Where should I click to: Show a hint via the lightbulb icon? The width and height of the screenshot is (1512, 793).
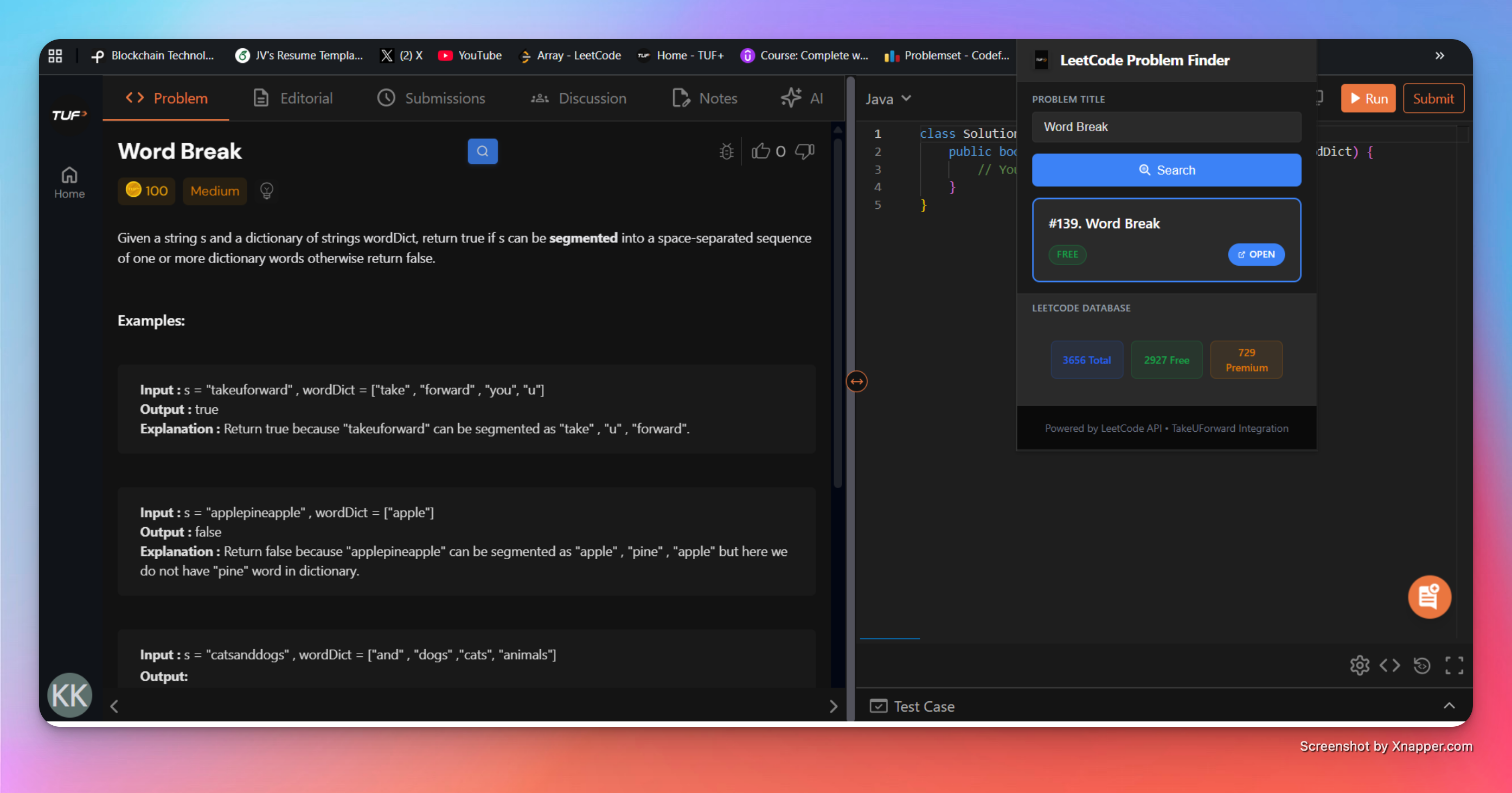[x=267, y=190]
